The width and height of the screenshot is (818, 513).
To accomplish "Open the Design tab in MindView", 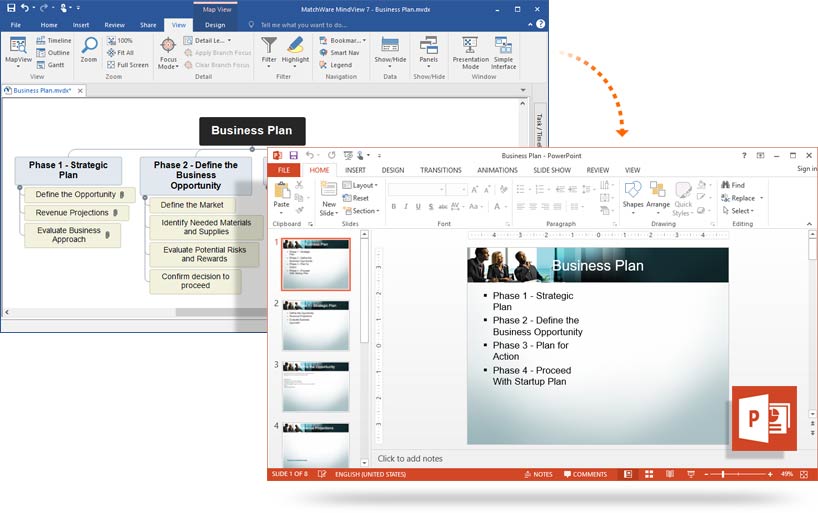I will point(215,25).
